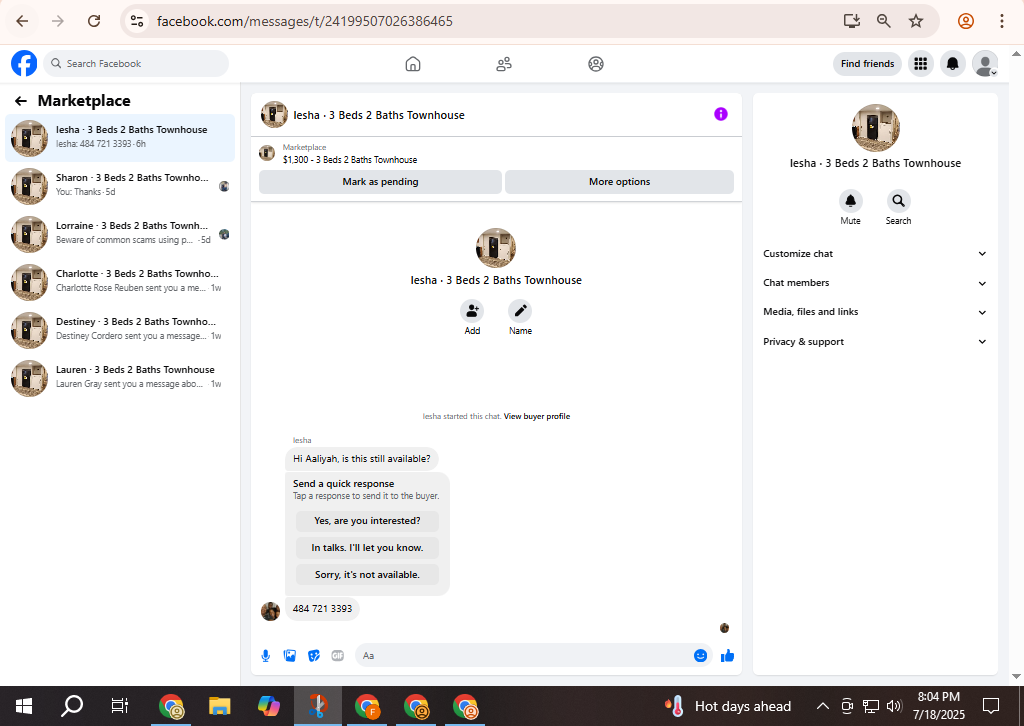Click the 484 721 3393 message bubble
Image resolution: width=1024 pixels, height=726 pixels.
coord(322,608)
